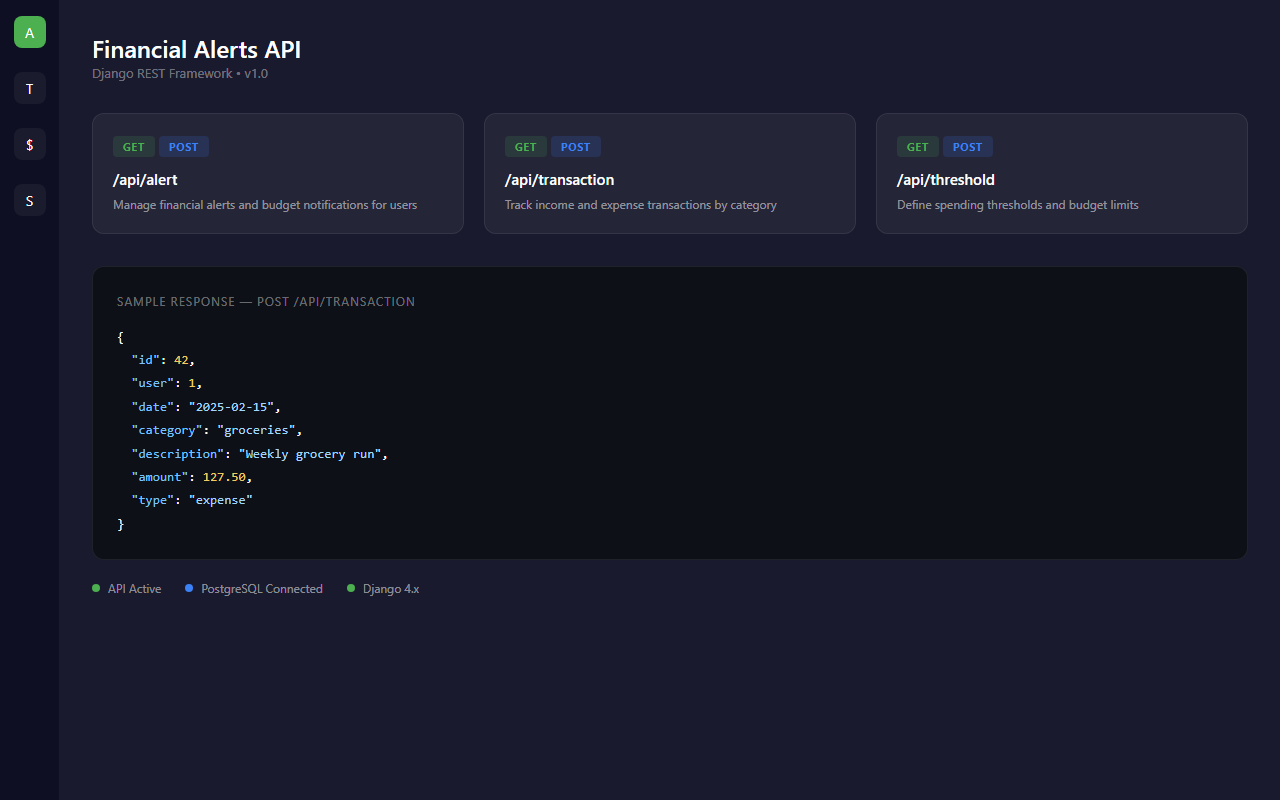
Task: Open the $ icon in the sidebar
Action: pyautogui.click(x=29, y=144)
